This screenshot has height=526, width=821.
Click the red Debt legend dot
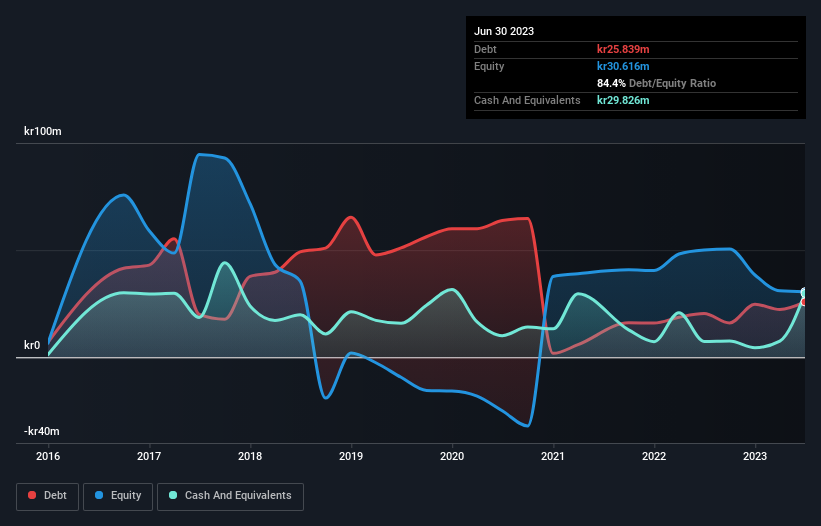tap(32, 495)
